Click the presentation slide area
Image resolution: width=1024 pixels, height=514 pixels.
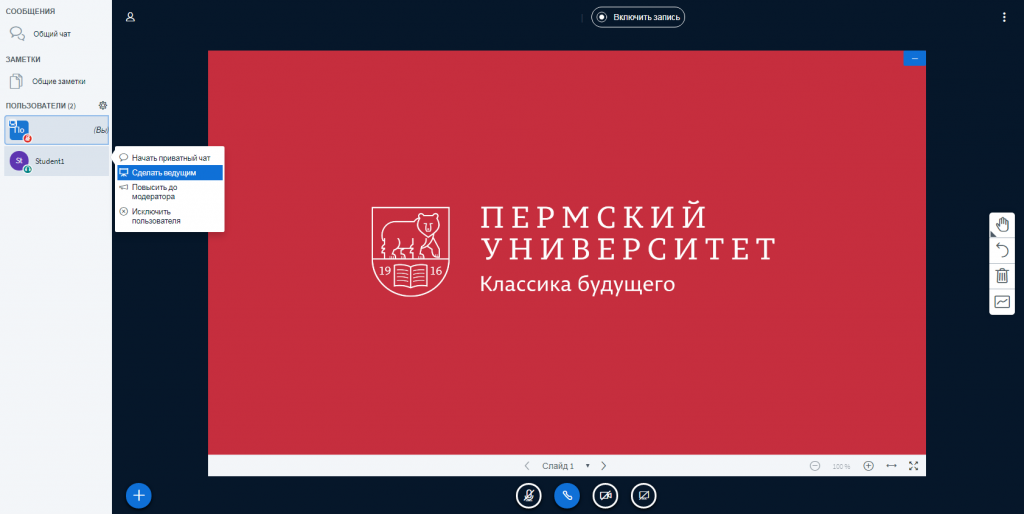[x=567, y=253]
